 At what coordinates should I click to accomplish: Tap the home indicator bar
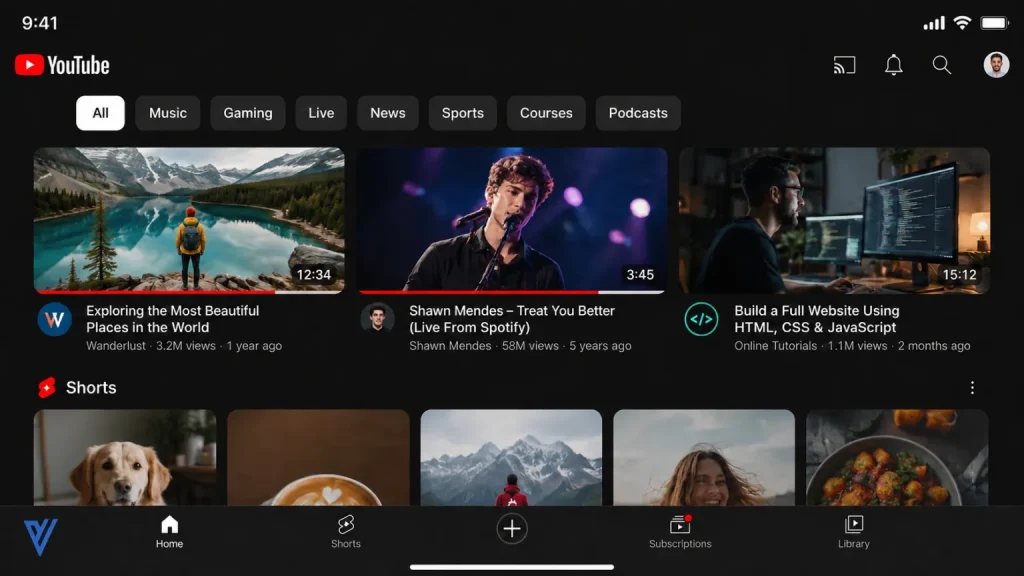[x=512, y=567]
